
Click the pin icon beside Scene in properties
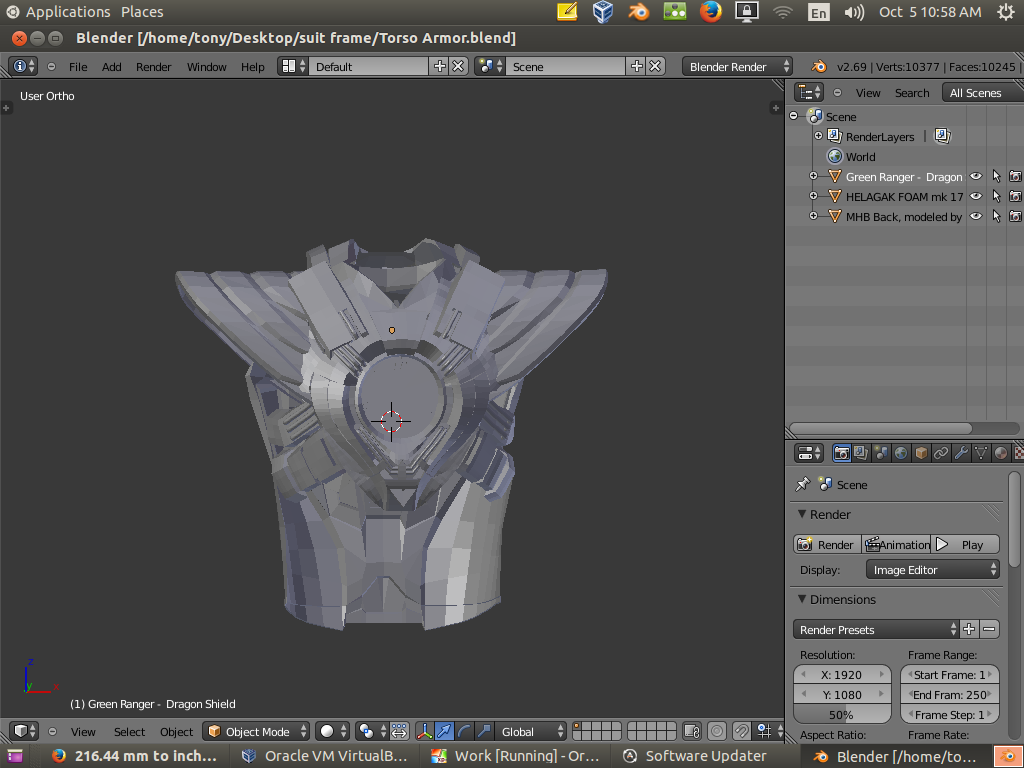803,485
